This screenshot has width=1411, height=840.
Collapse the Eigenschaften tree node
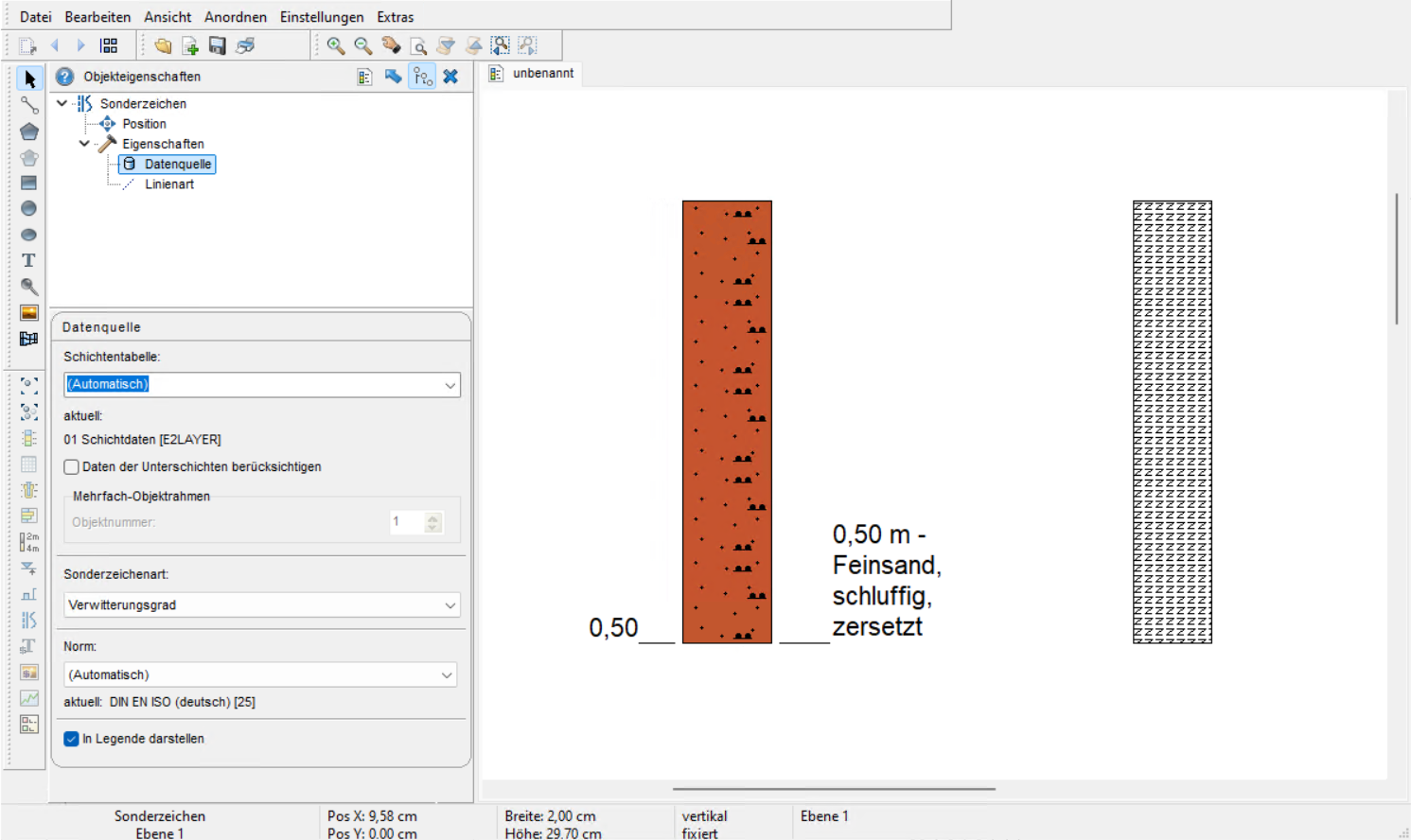84,144
